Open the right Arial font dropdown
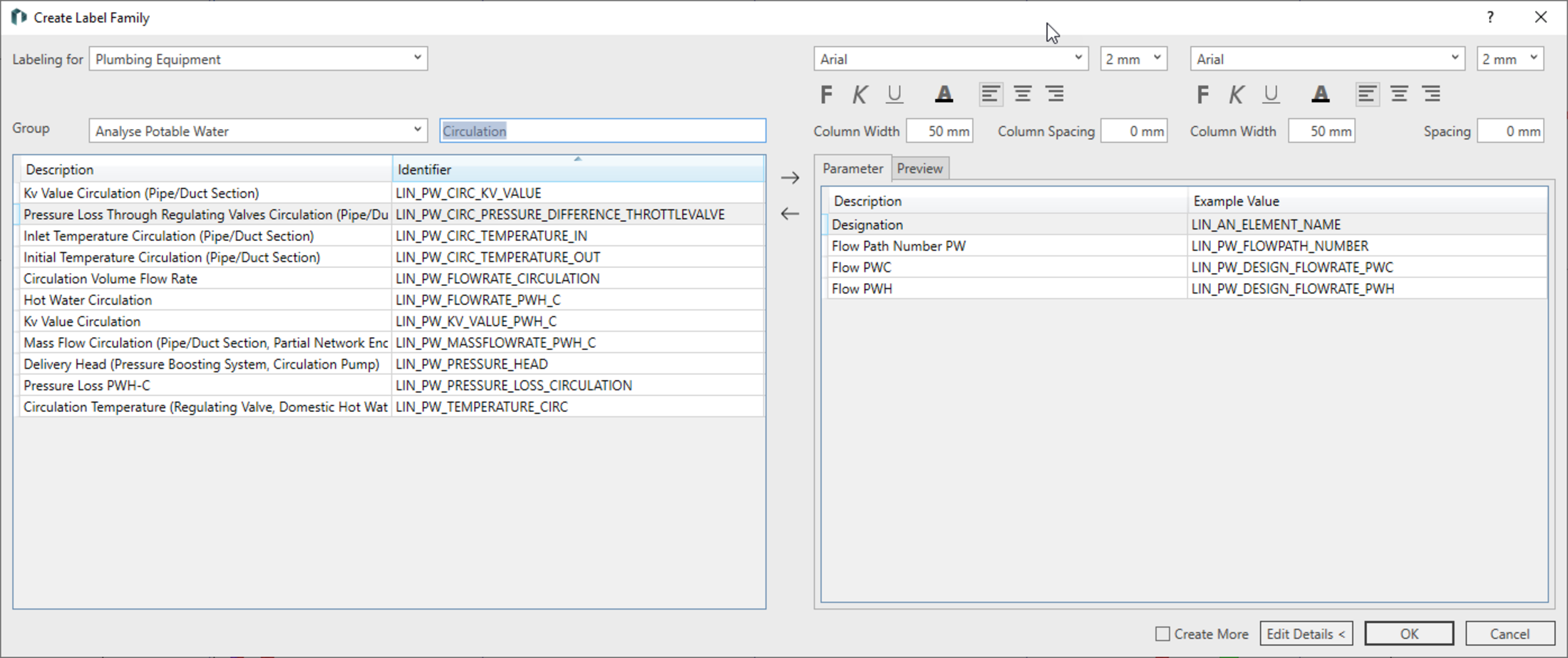1568x658 pixels. [x=1327, y=58]
